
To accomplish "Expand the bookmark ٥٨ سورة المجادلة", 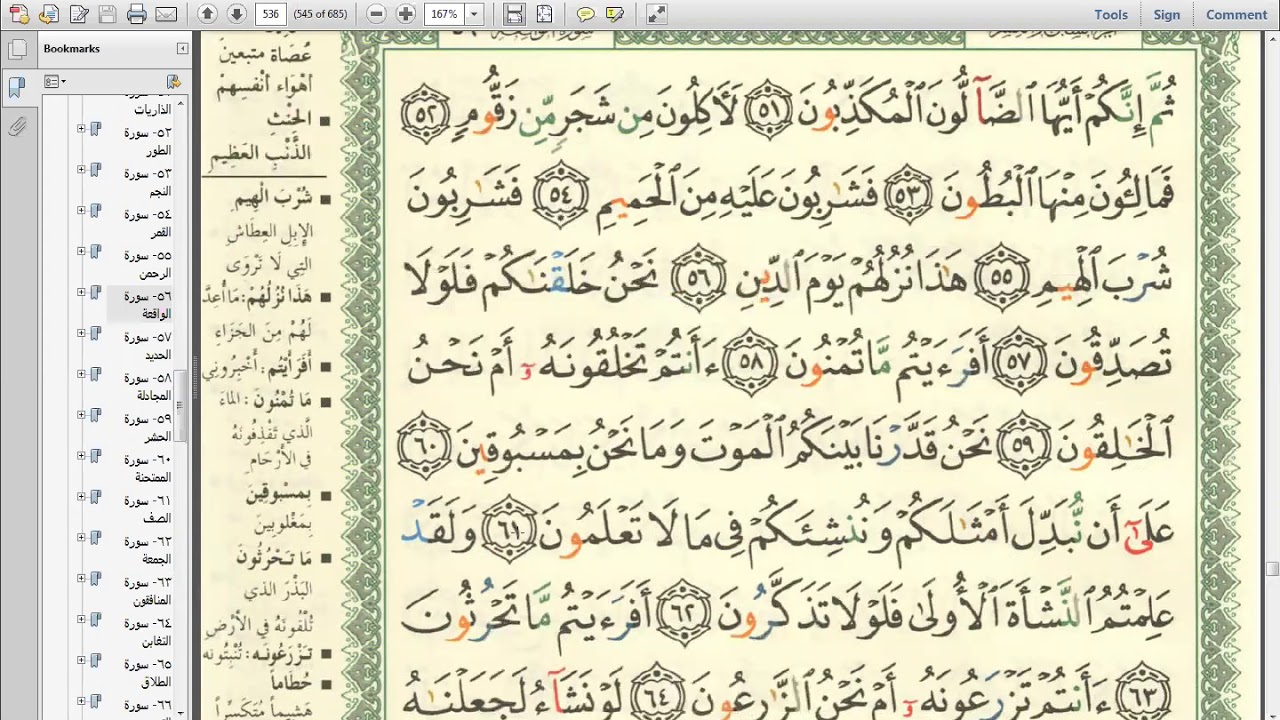I will tap(81, 375).
